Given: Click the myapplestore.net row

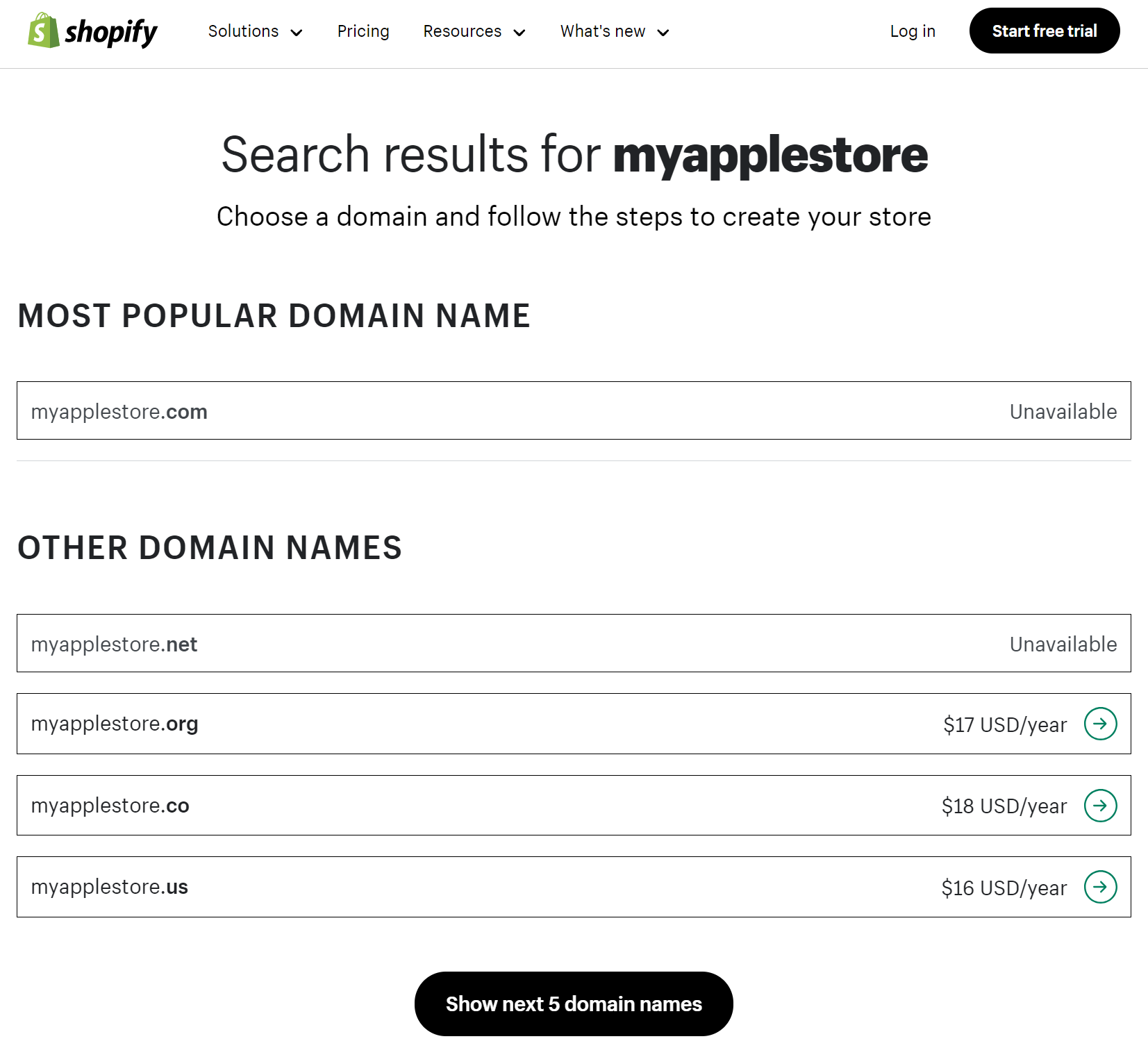Looking at the screenshot, I should coord(574,643).
